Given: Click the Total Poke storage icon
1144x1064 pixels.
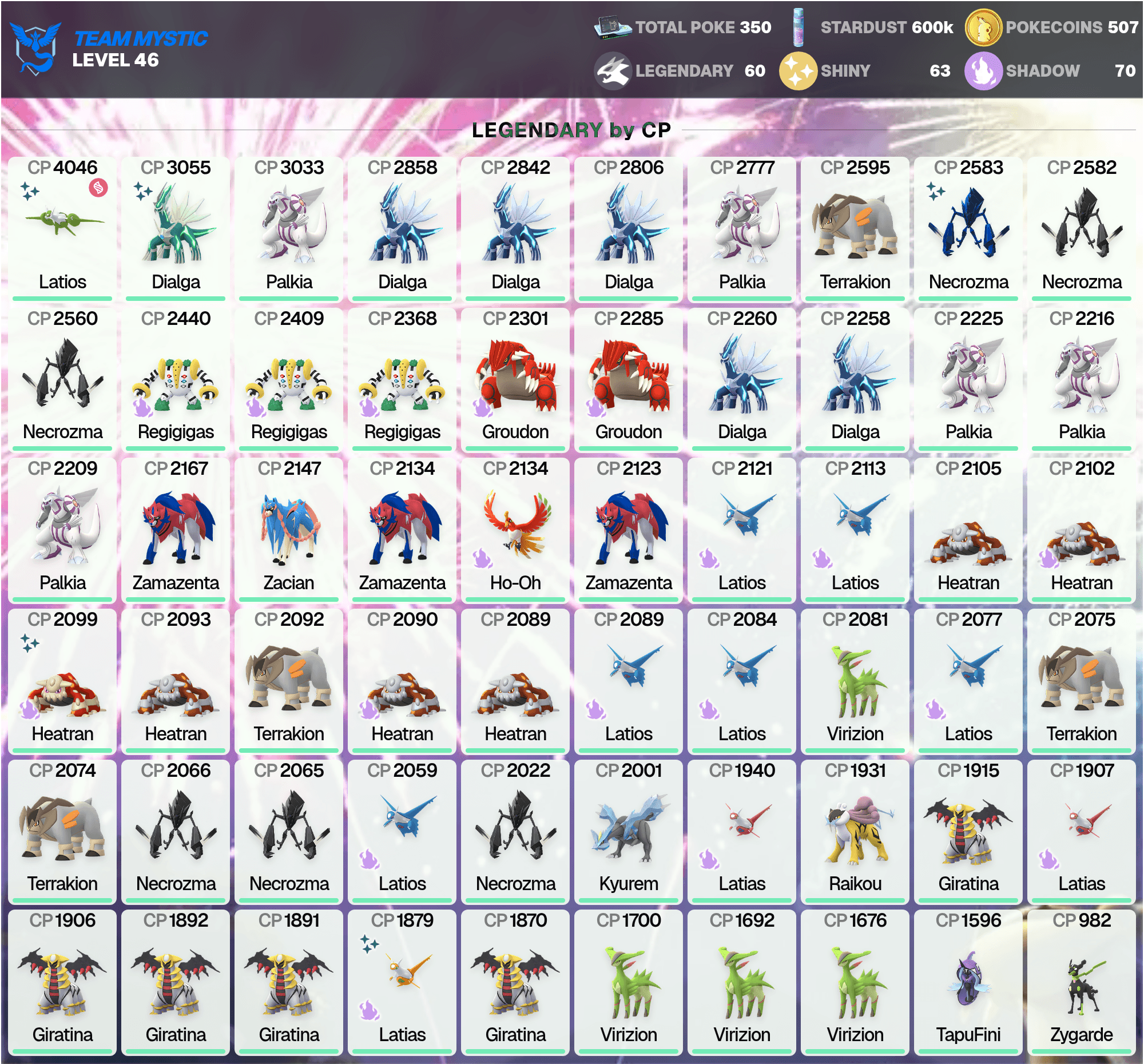Looking at the screenshot, I should pyautogui.click(x=613, y=27).
